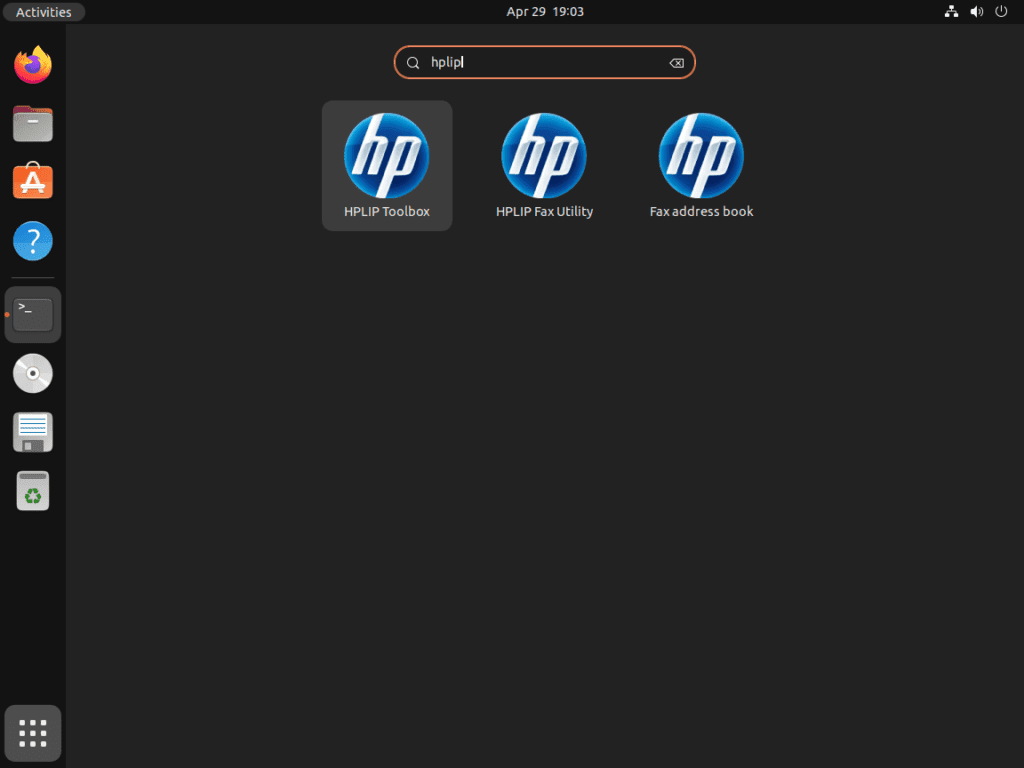Image resolution: width=1024 pixels, height=768 pixels.
Task: Open the power options menu
Action: point(1001,11)
